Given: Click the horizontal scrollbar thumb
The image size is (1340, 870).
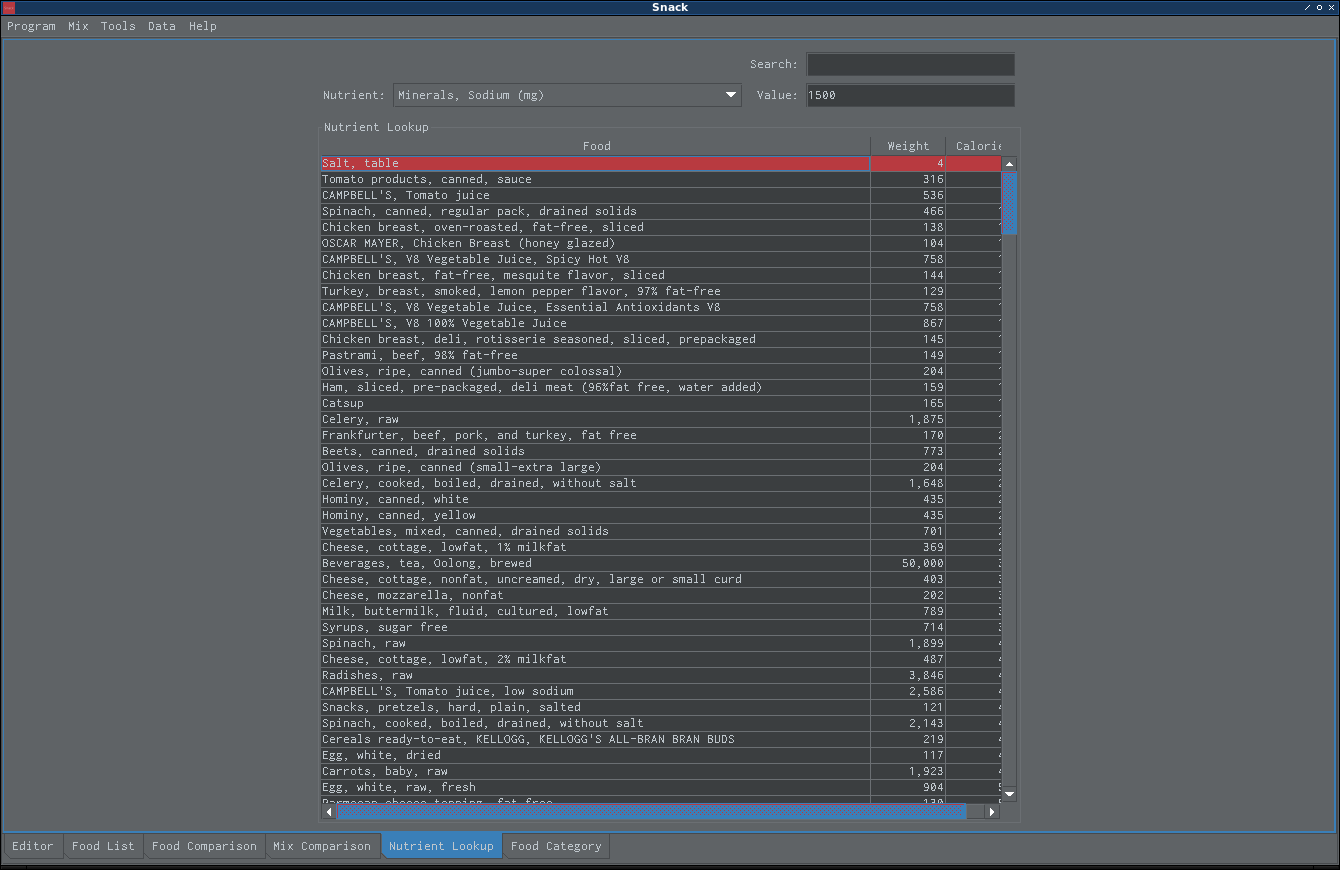Looking at the screenshot, I should [x=651, y=812].
